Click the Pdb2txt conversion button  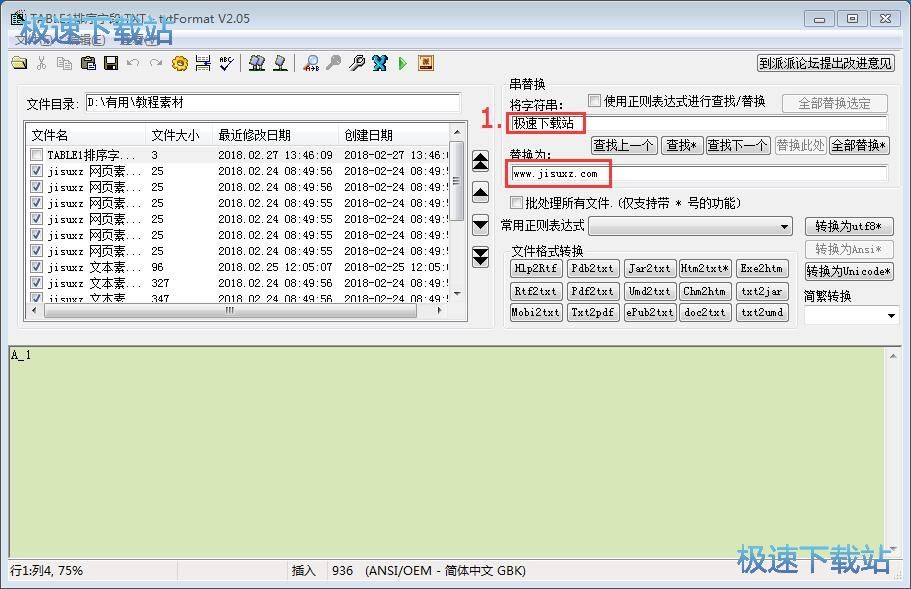[x=592, y=268]
